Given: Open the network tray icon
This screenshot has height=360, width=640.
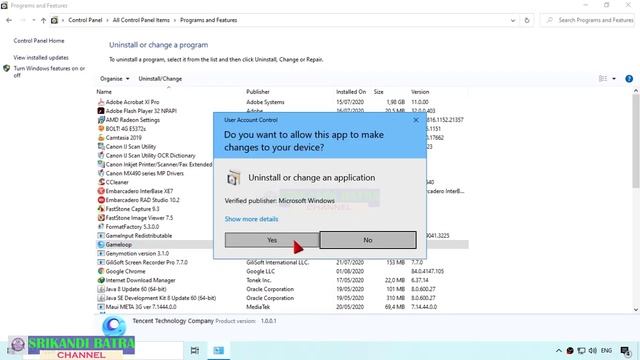Looking at the screenshot, I should coord(581,351).
